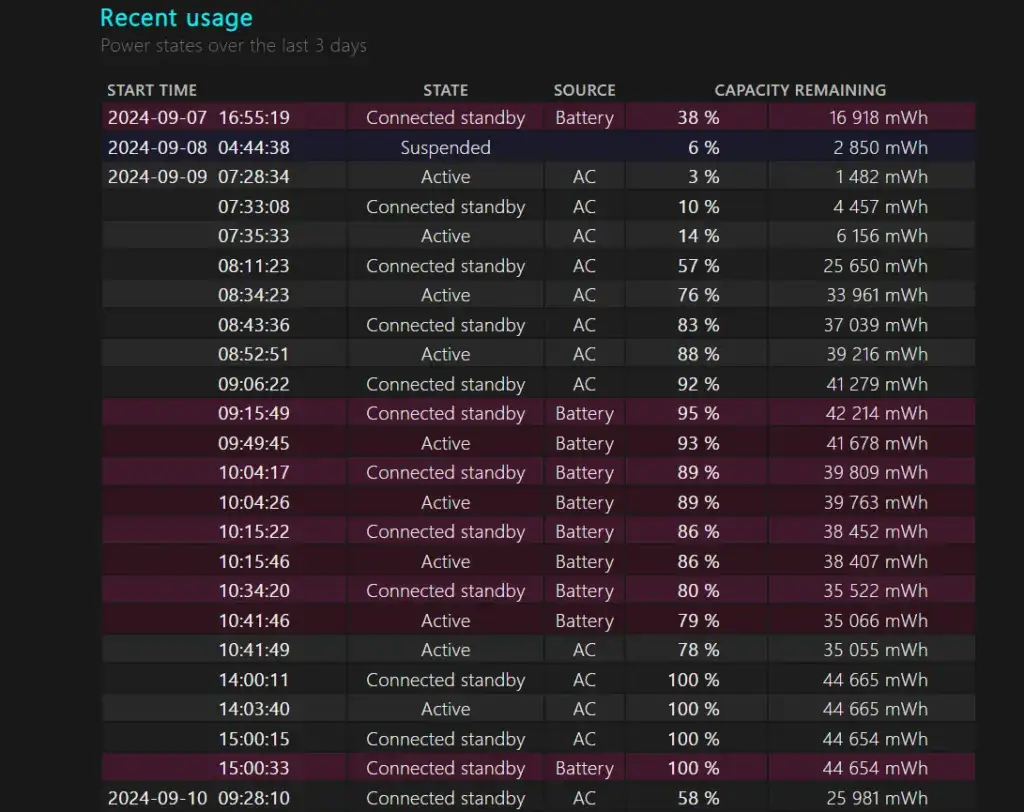
Task: Click the 42 214 mWh value
Action: (876, 414)
